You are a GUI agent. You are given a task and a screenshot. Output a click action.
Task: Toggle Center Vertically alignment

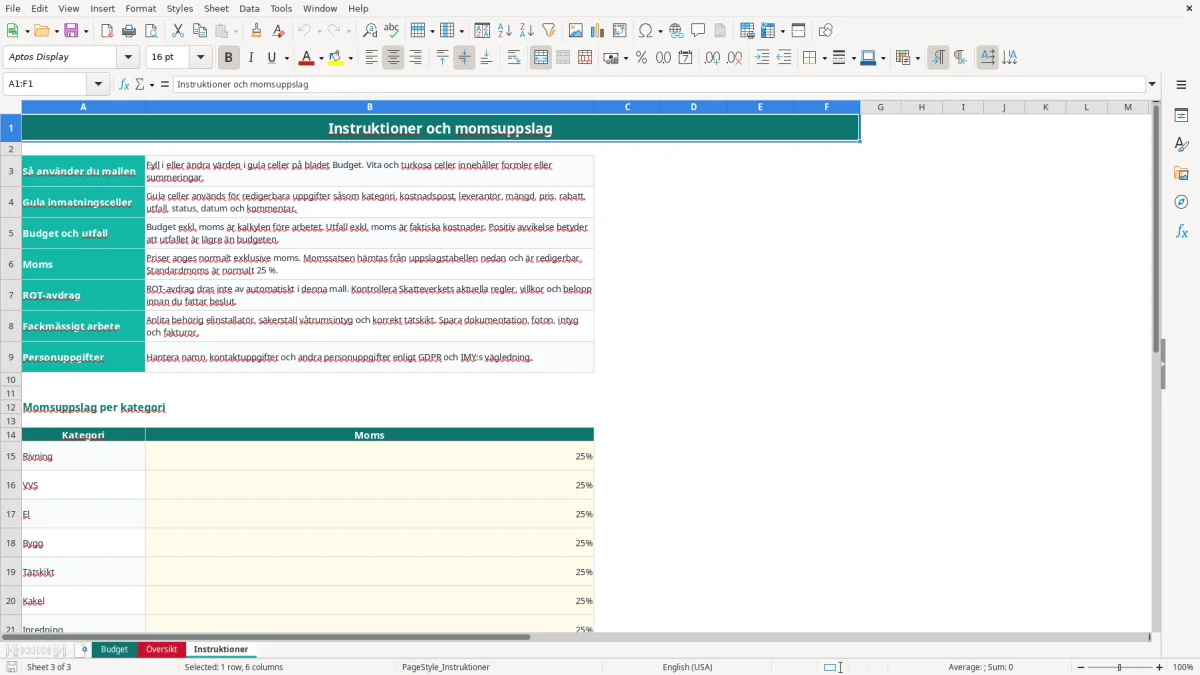(464, 58)
